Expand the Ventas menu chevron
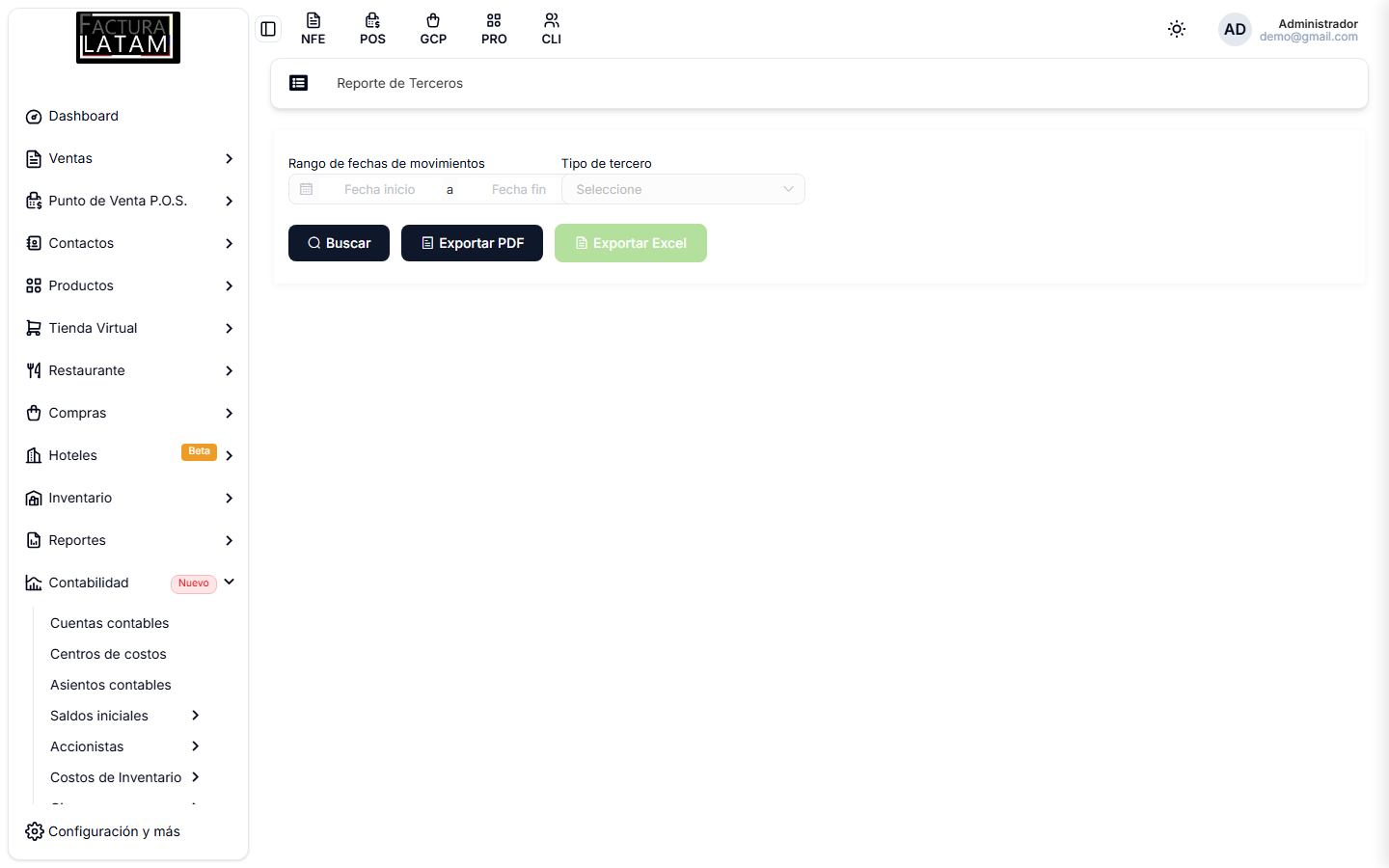Viewport: 1389px width, 868px height. coord(230,159)
